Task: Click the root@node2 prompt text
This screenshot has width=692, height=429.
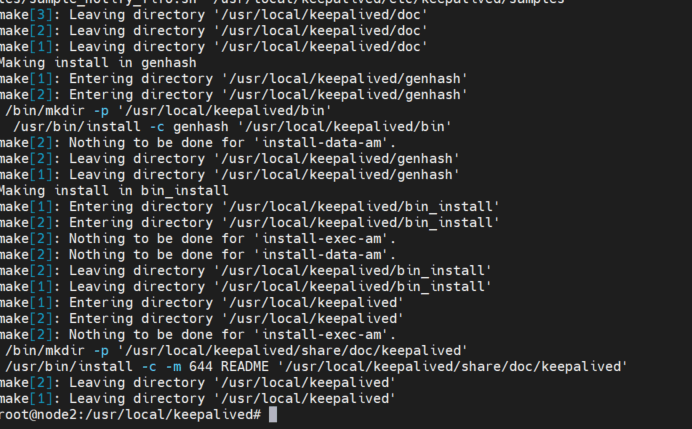Action: click(x=130, y=414)
